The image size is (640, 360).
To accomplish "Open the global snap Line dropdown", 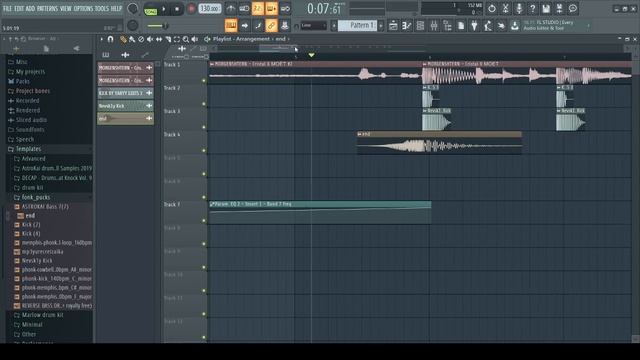I will click(313, 26).
